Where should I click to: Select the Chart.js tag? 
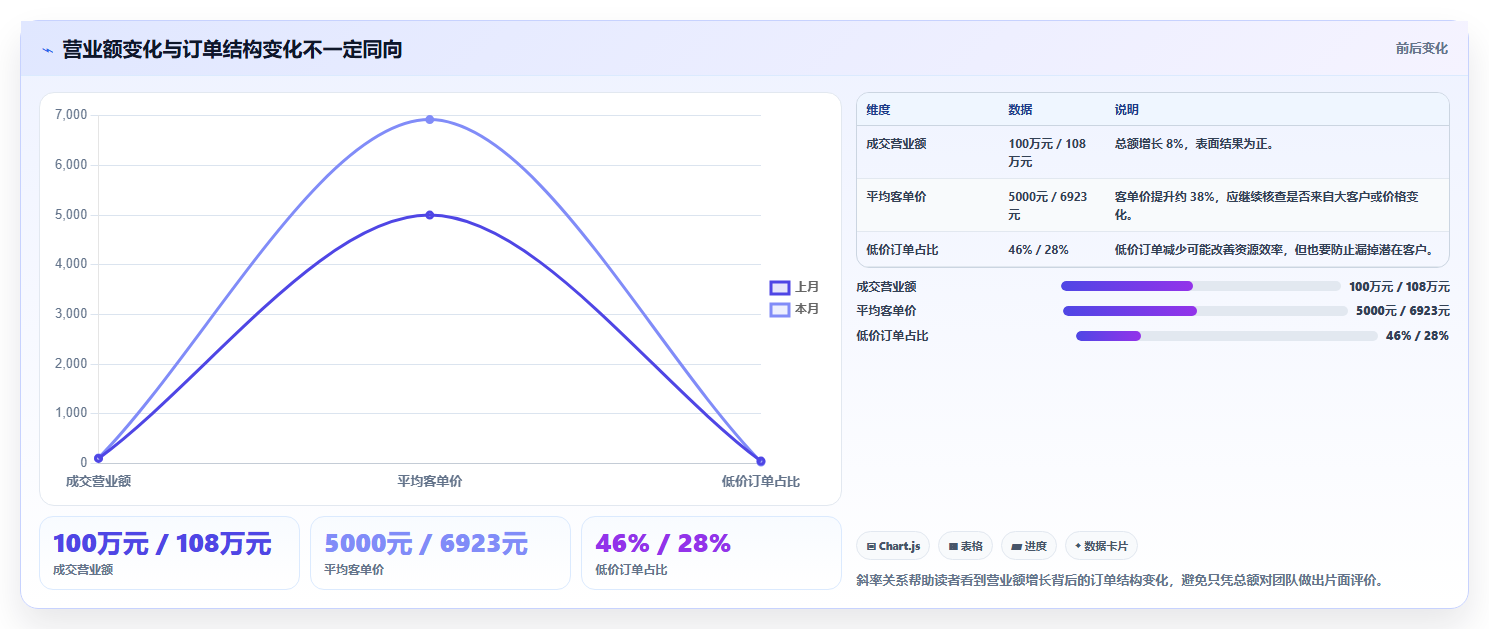coord(893,546)
